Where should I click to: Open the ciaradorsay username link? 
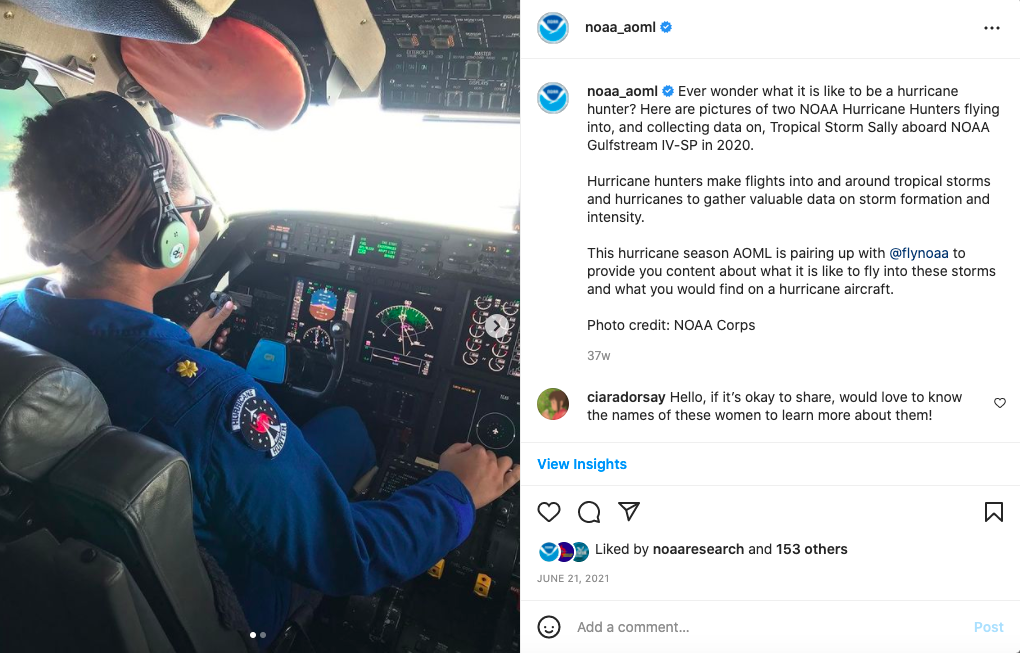point(626,397)
